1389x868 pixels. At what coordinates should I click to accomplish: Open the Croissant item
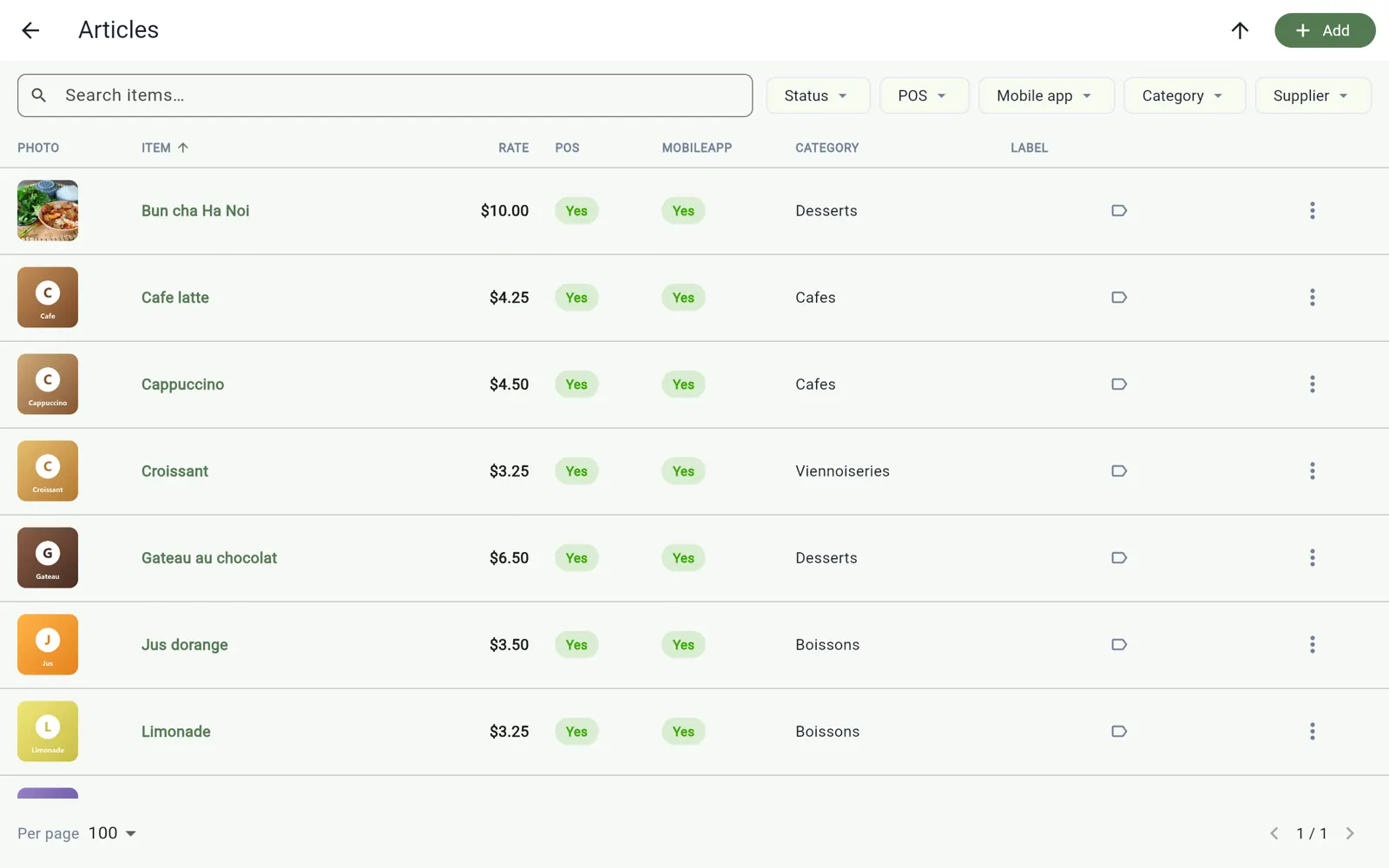tap(174, 471)
